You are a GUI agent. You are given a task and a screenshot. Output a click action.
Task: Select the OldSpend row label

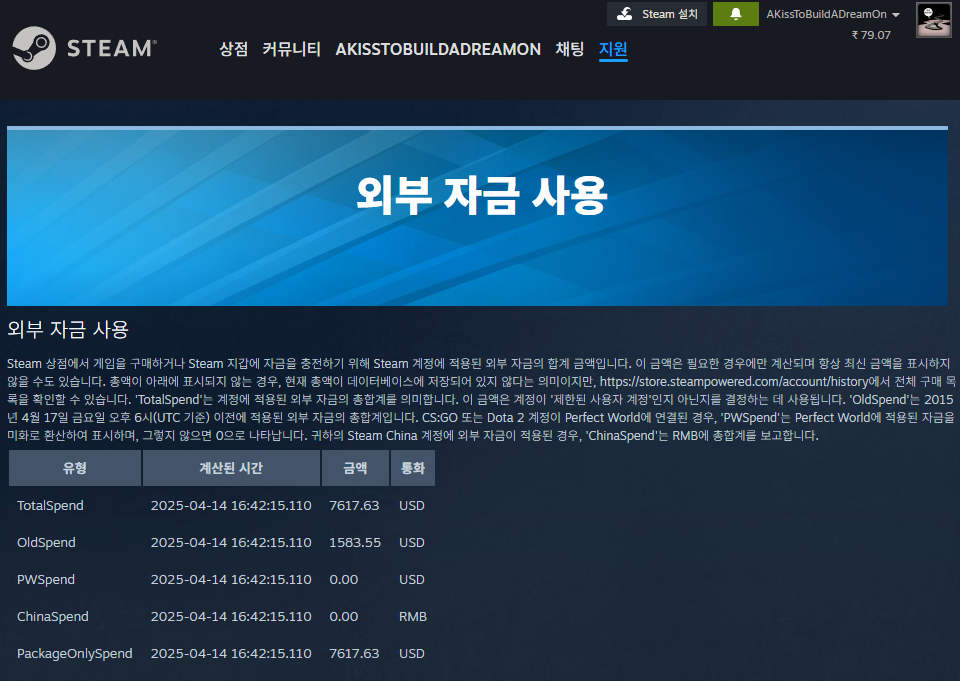tap(47, 543)
